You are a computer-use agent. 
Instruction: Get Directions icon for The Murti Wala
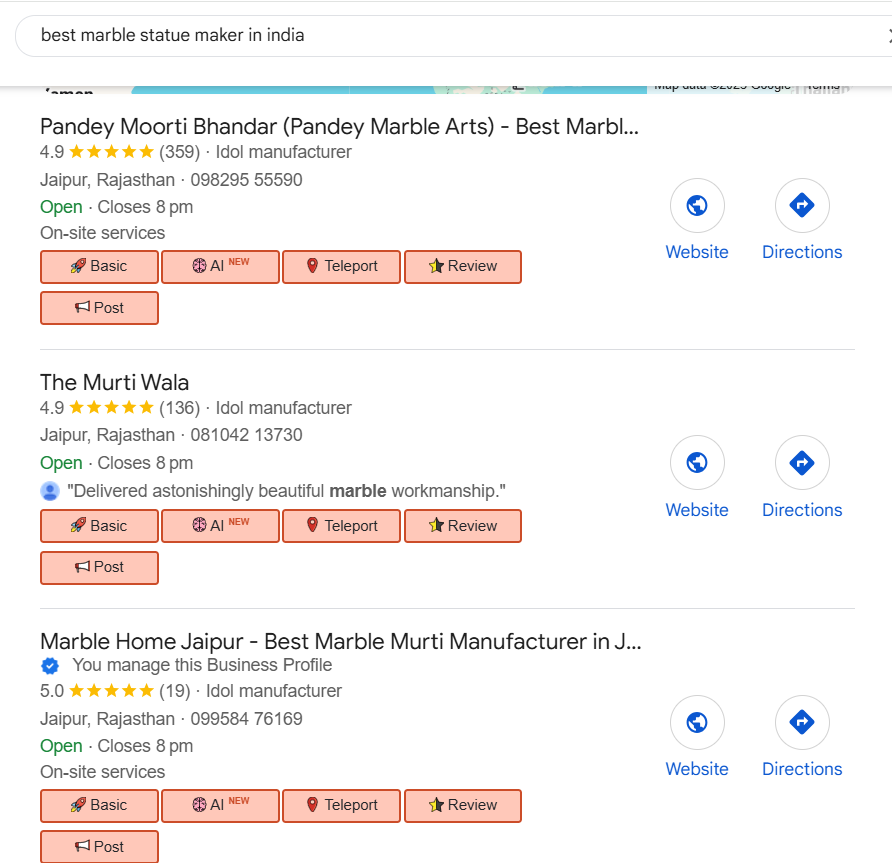(x=802, y=463)
